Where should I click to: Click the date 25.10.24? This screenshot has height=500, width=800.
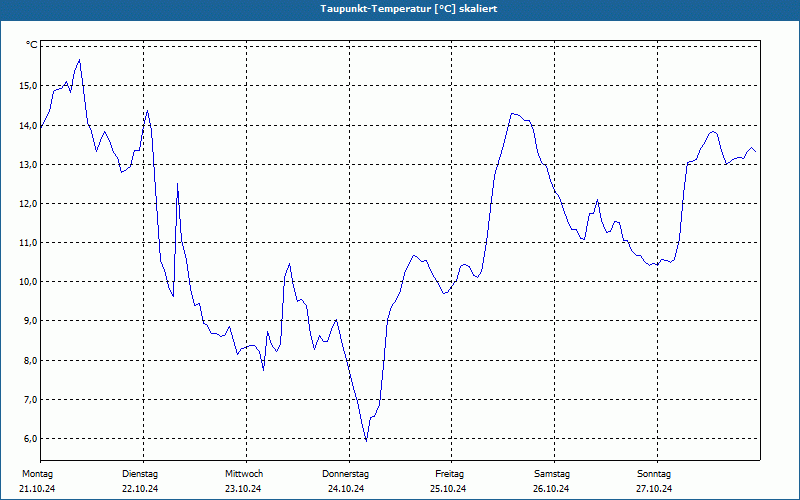click(x=448, y=489)
